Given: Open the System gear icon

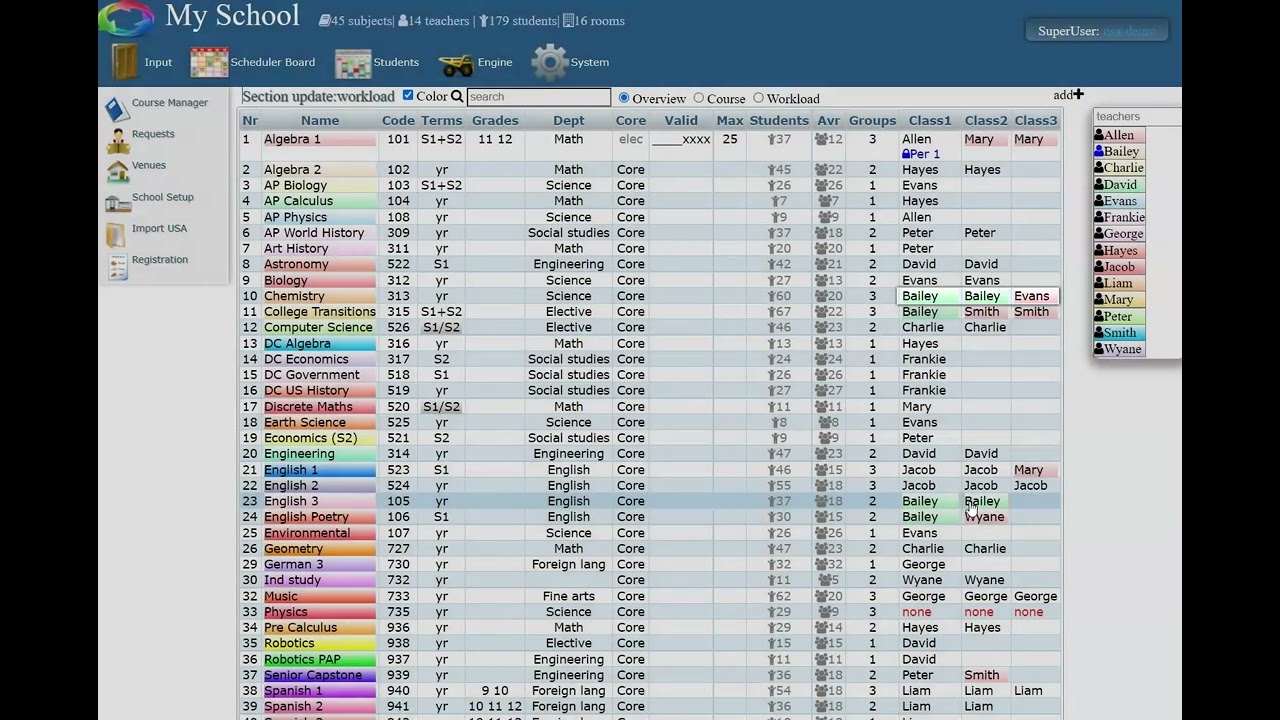Looking at the screenshot, I should click(549, 62).
